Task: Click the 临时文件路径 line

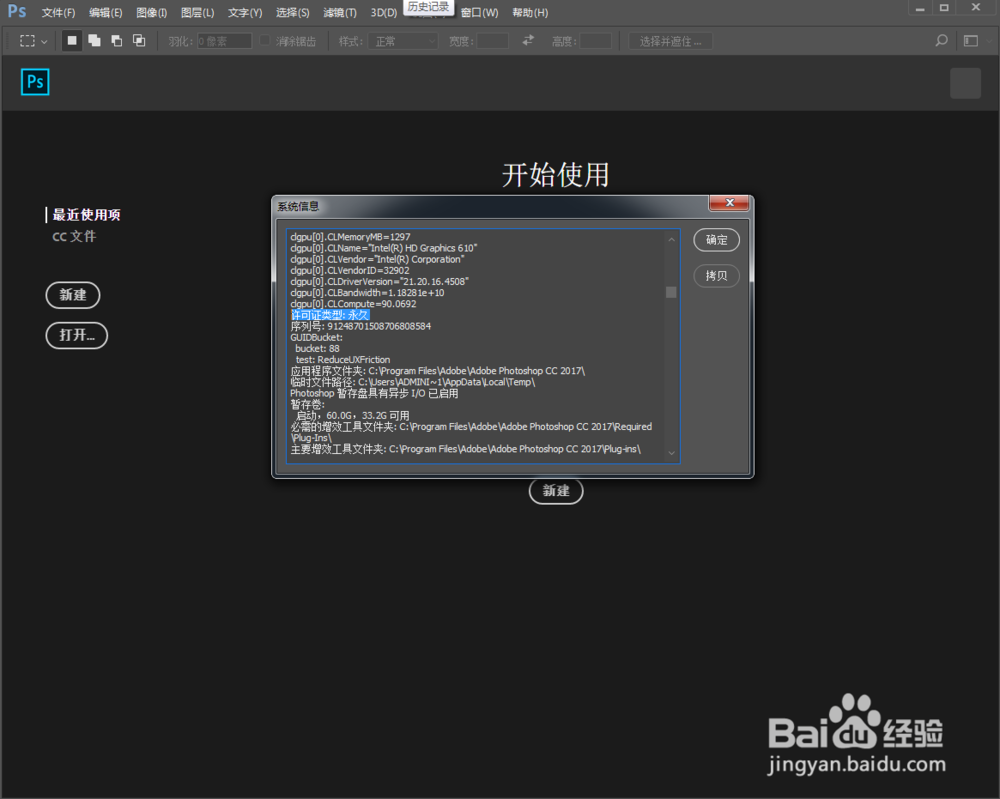Action: point(413,383)
